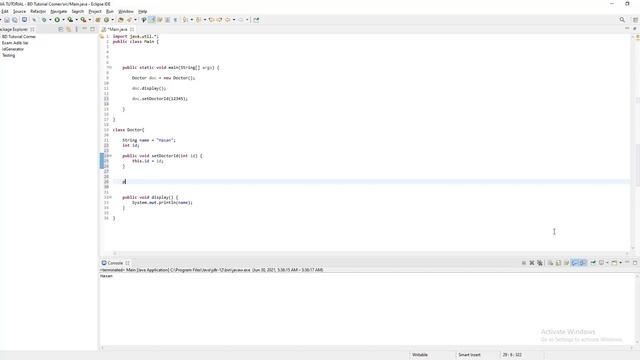Click the Previous Annotation toolbar icon
This screenshot has width=640, height=360.
198,20
